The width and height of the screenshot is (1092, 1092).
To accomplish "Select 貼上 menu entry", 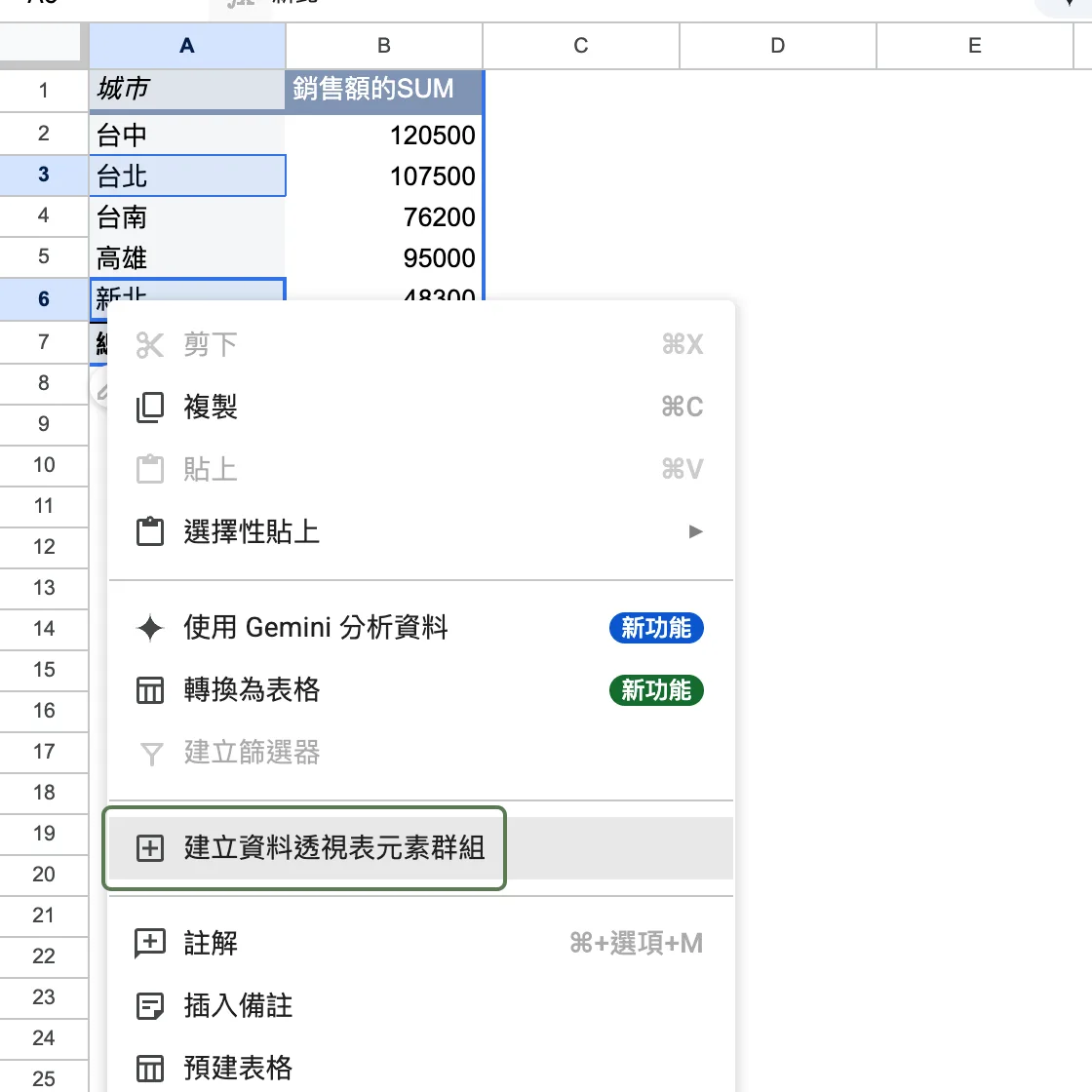I will [420, 469].
